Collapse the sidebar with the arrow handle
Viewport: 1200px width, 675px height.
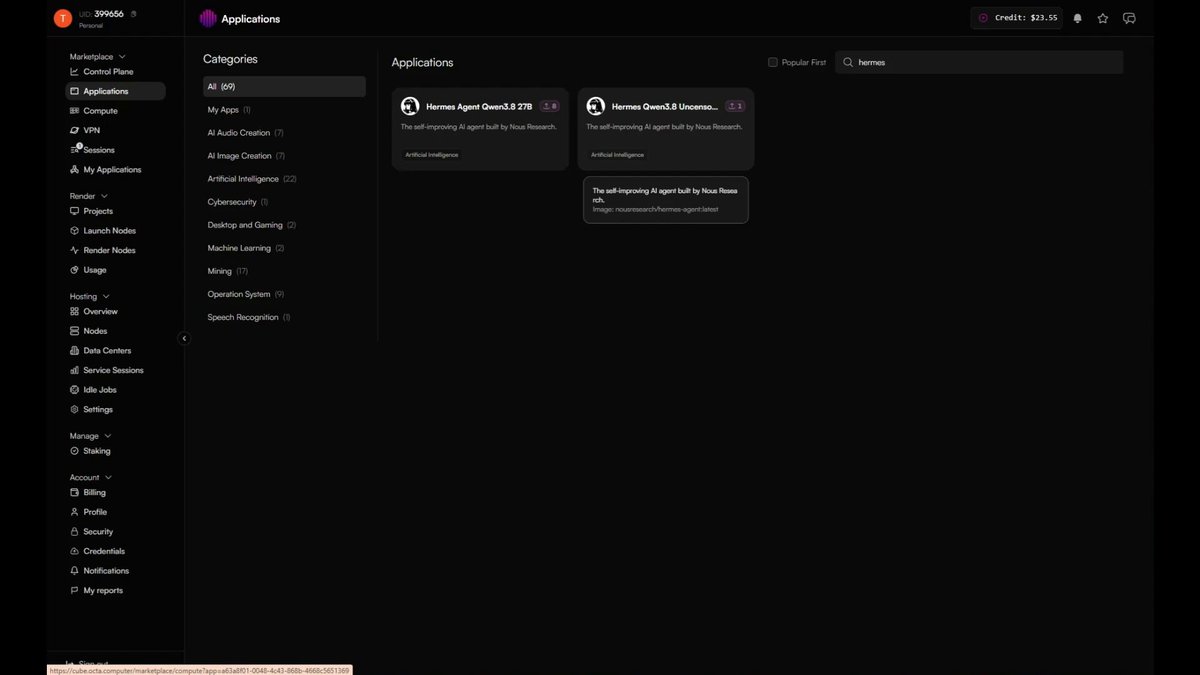point(184,338)
